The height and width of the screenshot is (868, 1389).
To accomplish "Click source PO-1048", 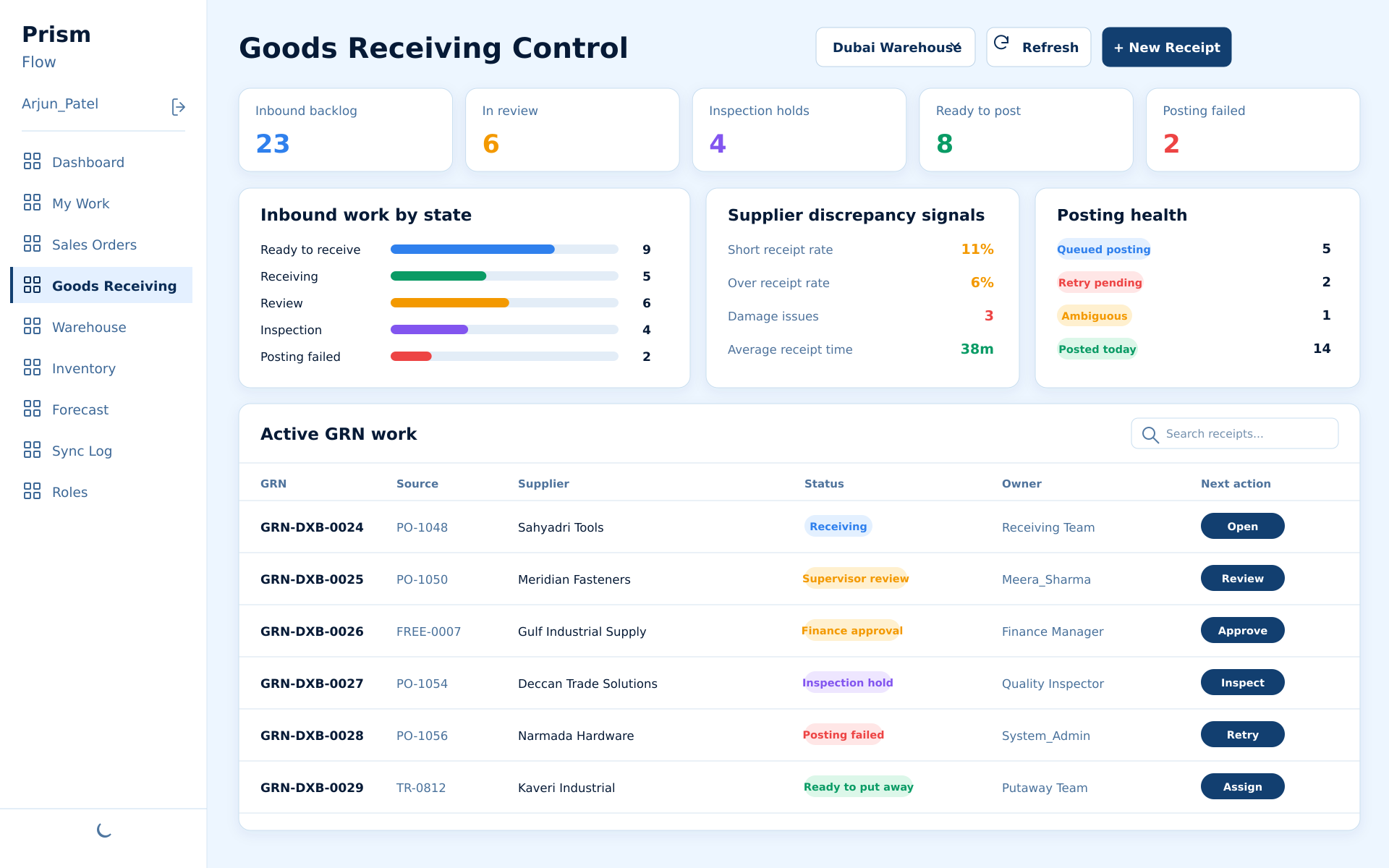I will [x=422, y=527].
